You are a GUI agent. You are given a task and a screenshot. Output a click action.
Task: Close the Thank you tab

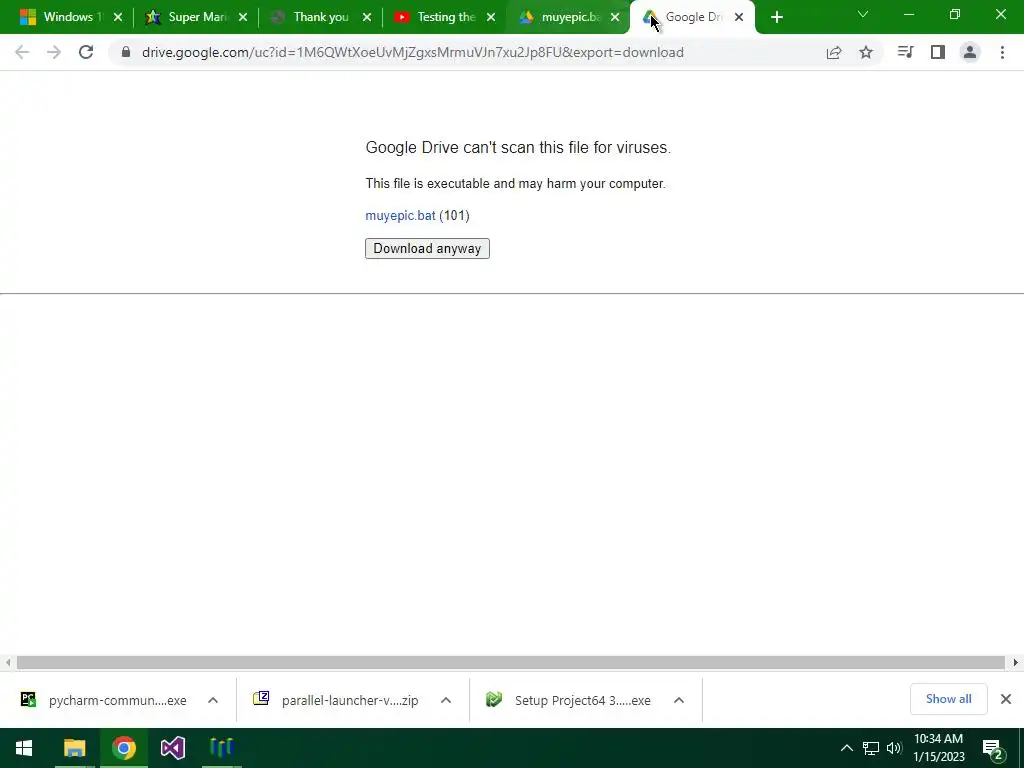coord(367,17)
